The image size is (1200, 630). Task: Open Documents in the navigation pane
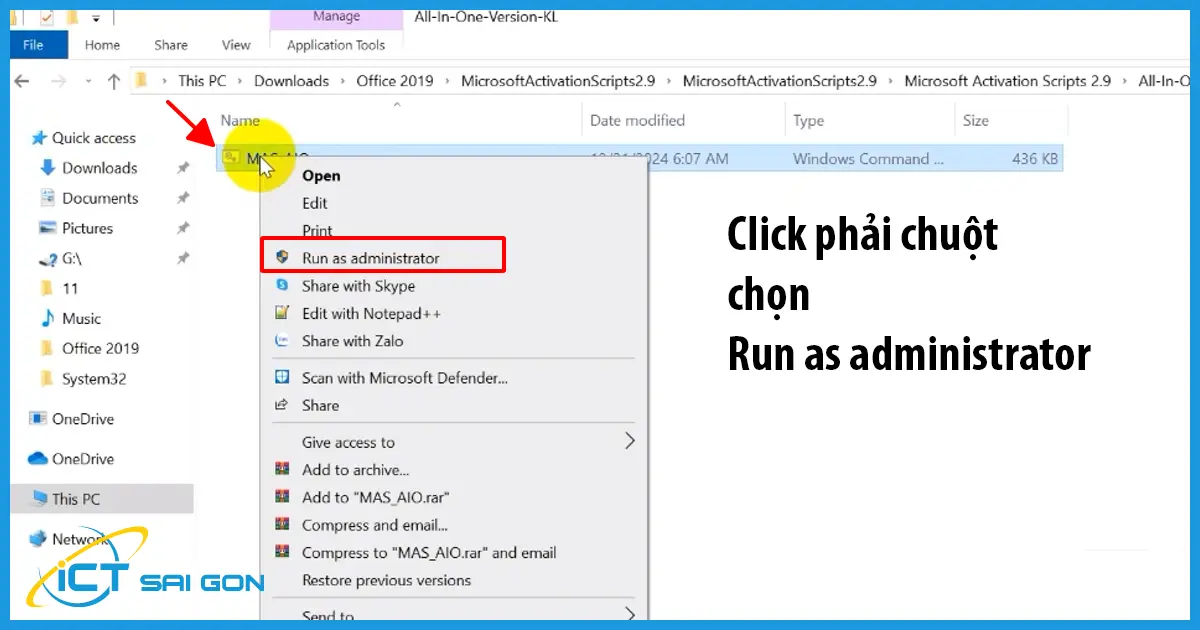88,198
